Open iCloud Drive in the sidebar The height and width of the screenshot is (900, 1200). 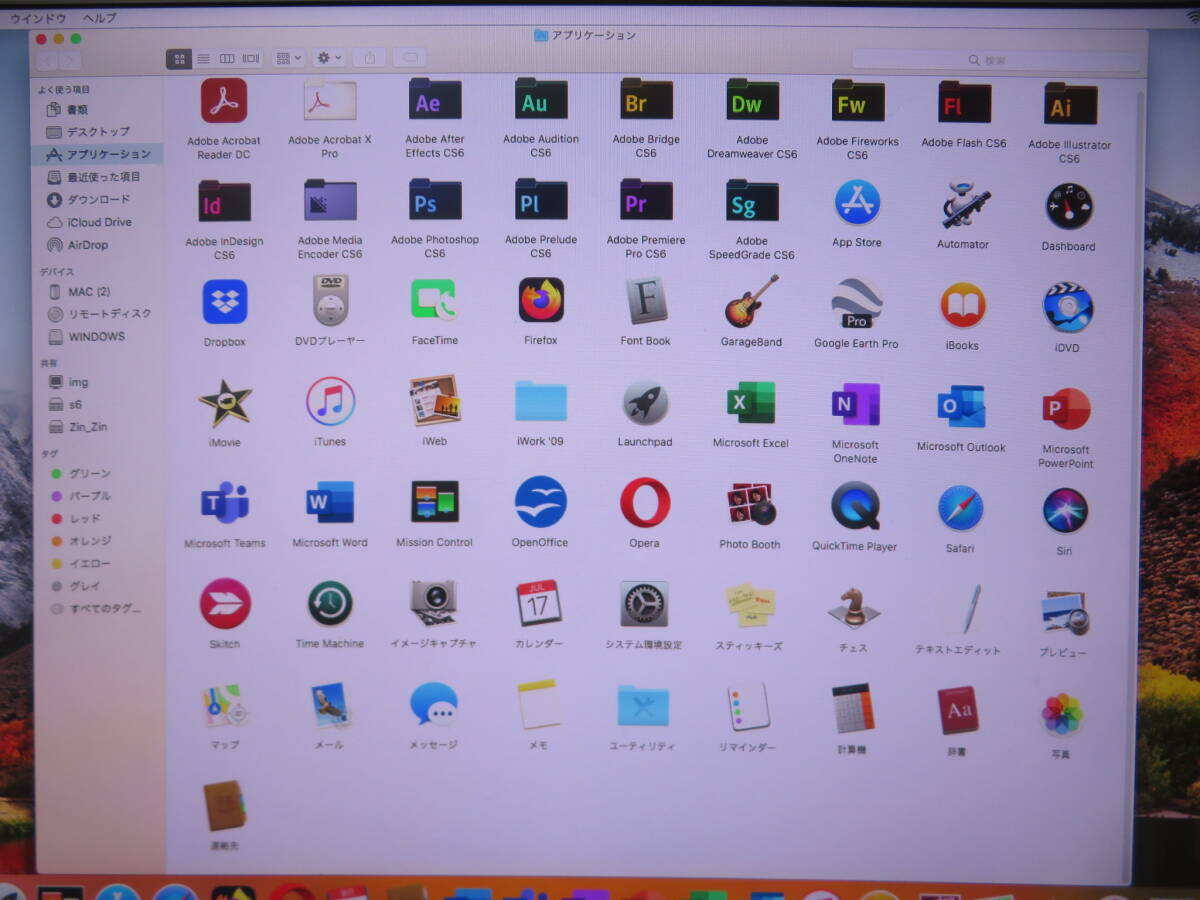[x=98, y=222]
